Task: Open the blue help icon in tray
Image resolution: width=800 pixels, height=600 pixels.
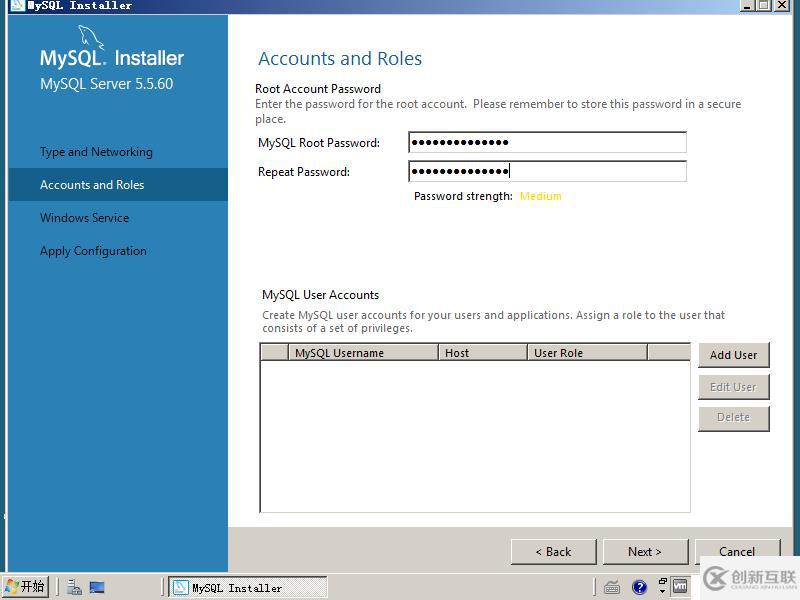Action: click(639, 587)
